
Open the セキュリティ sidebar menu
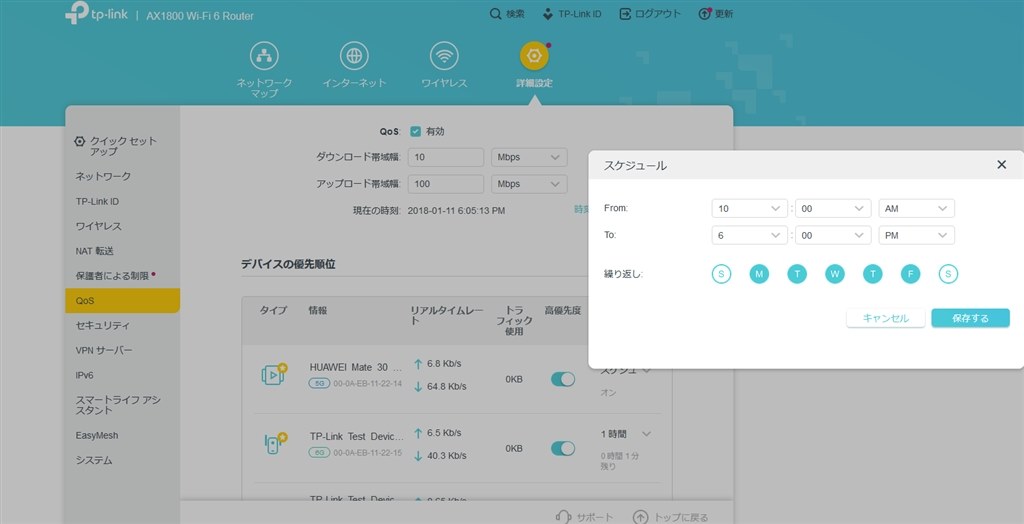103,325
